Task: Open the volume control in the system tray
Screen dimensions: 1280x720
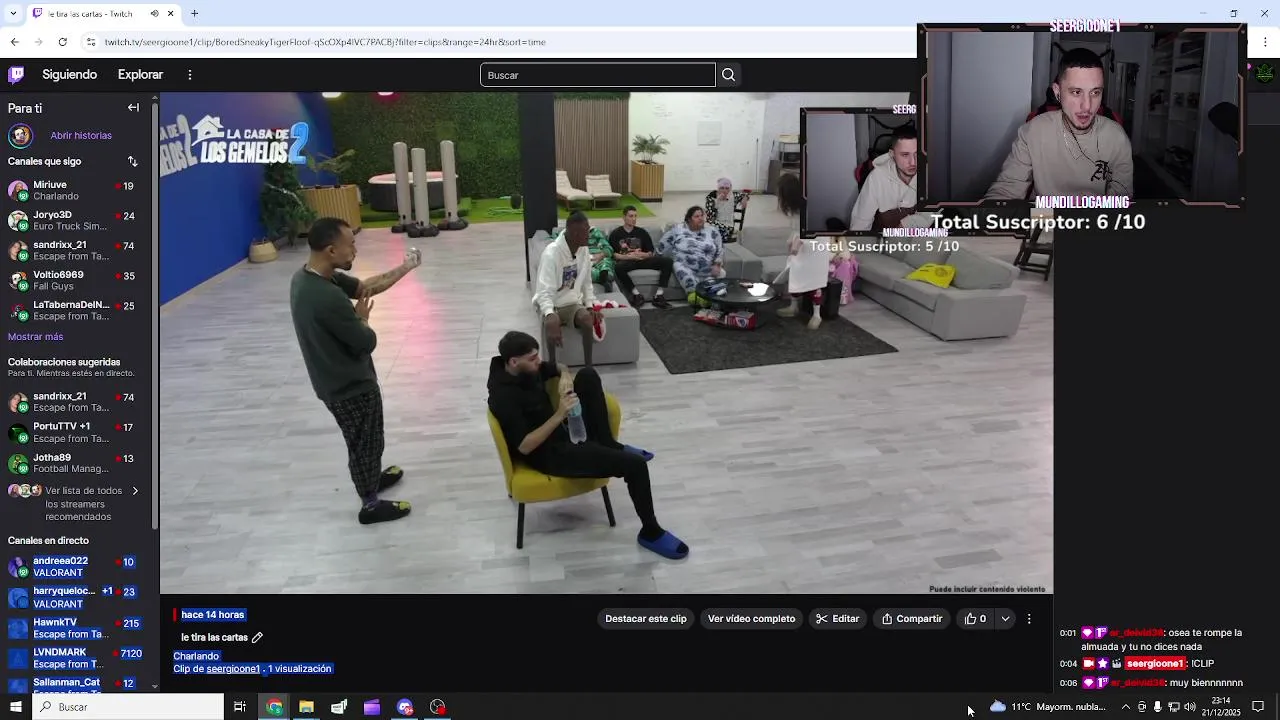Action: (1190, 707)
